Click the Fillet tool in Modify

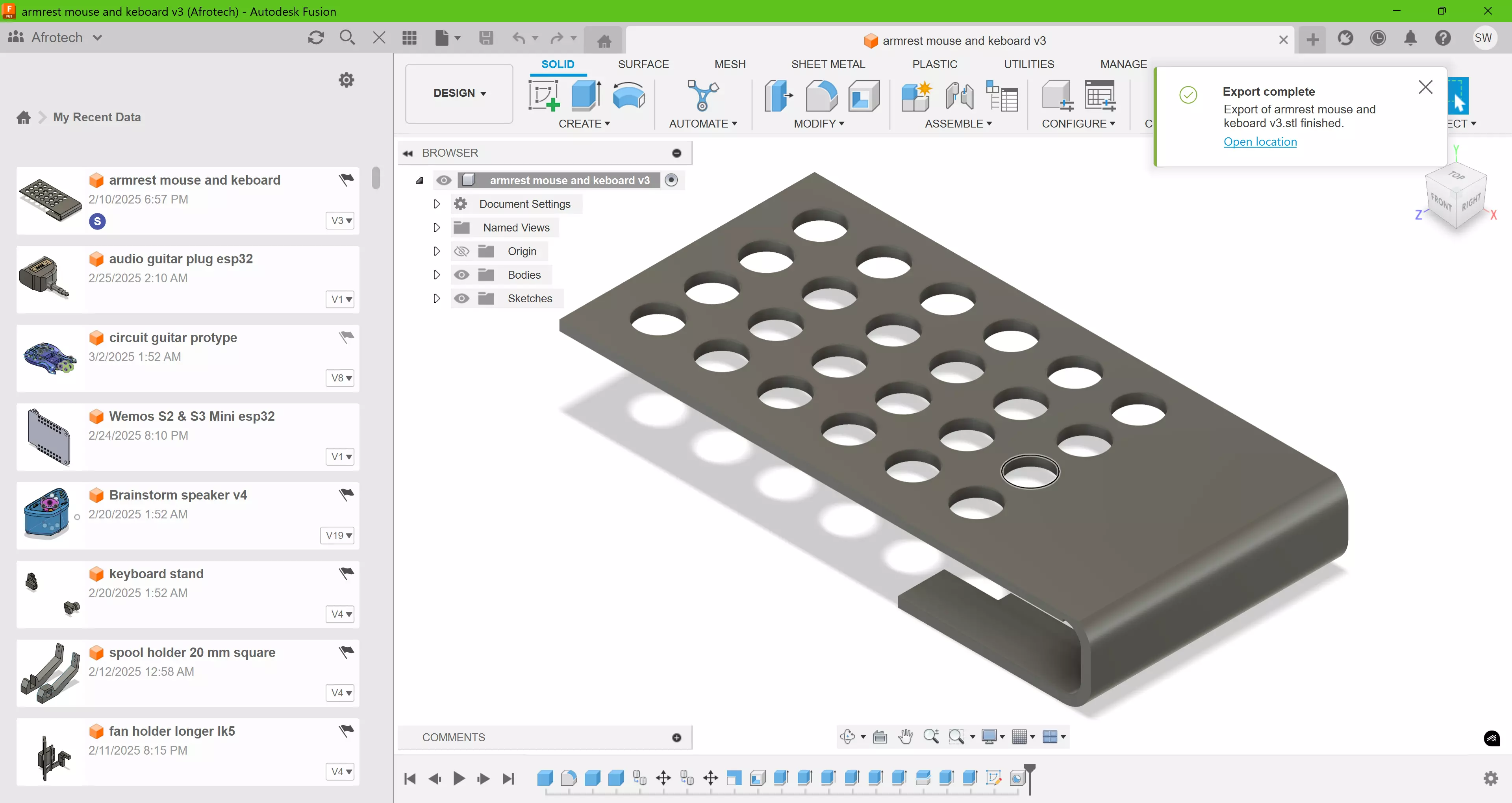821,96
